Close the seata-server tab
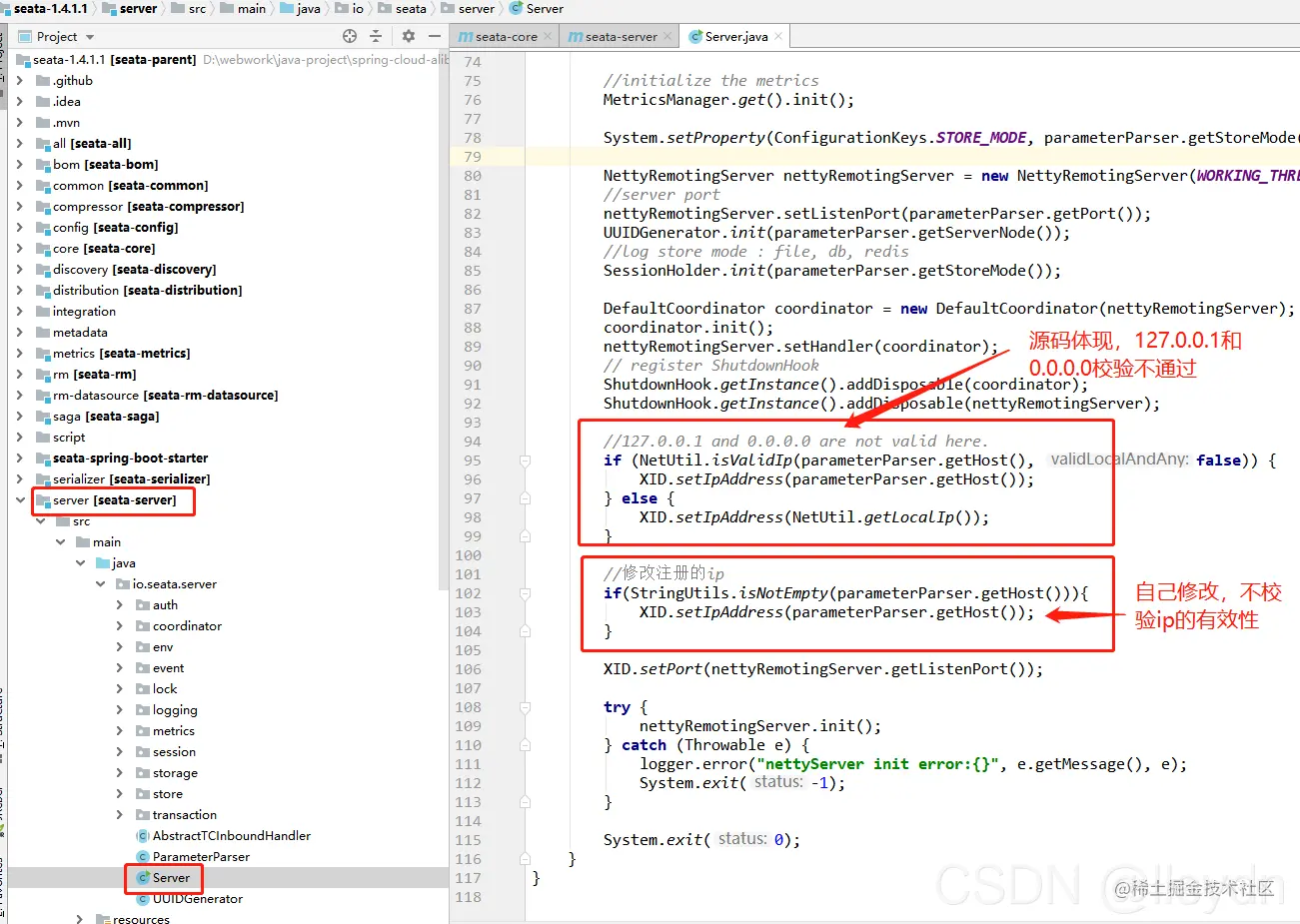The height and width of the screenshot is (924, 1300). point(668,36)
